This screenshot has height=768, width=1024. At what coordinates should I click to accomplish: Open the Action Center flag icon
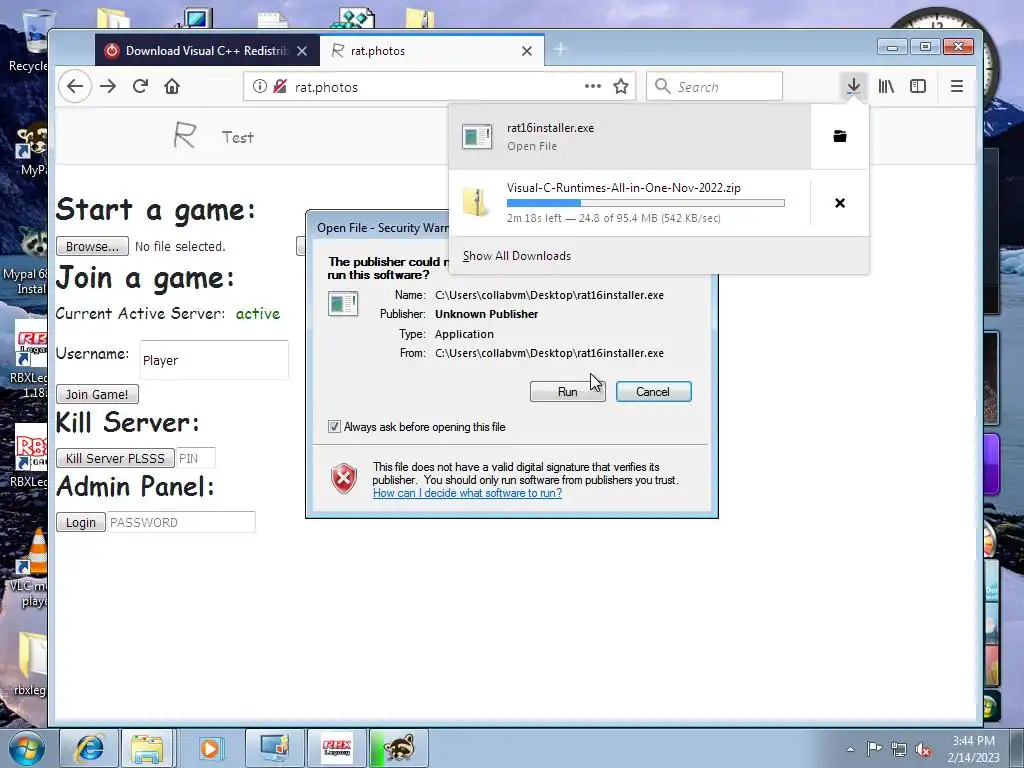coord(874,749)
